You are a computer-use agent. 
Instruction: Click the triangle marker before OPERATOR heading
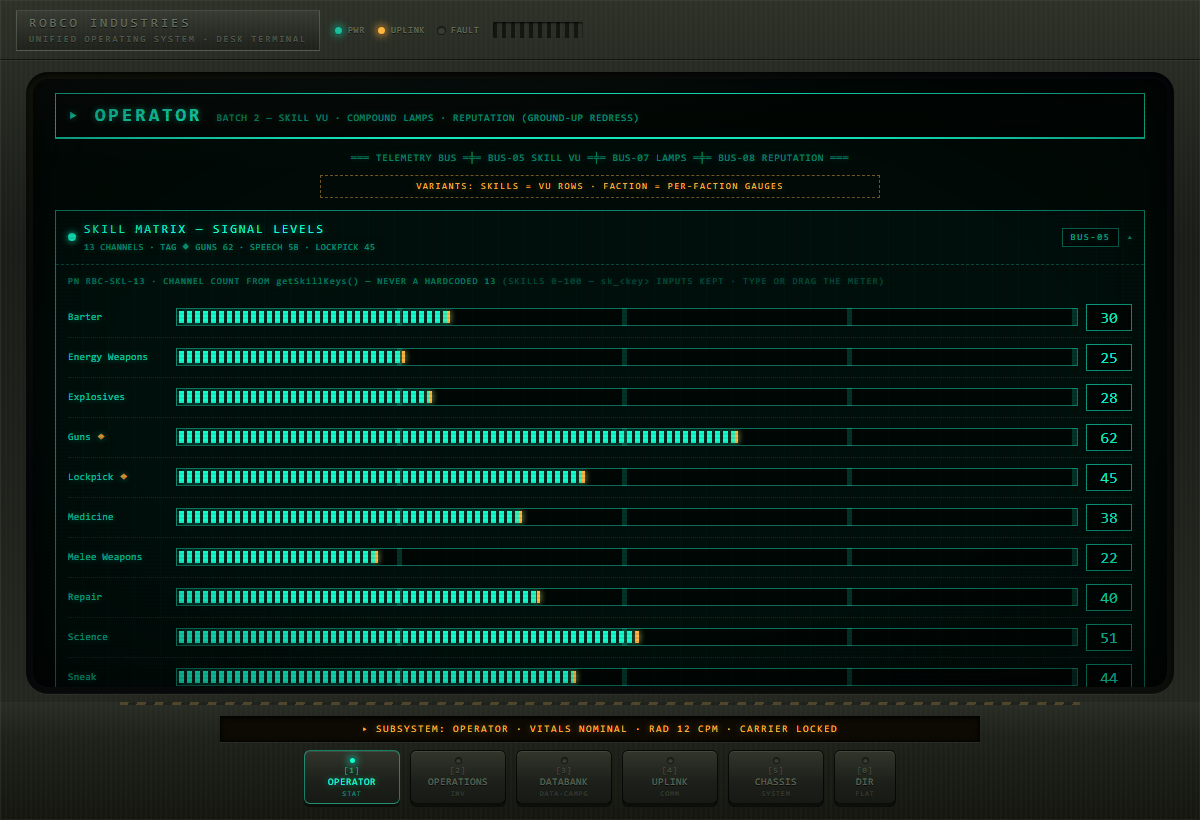click(x=73, y=115)
